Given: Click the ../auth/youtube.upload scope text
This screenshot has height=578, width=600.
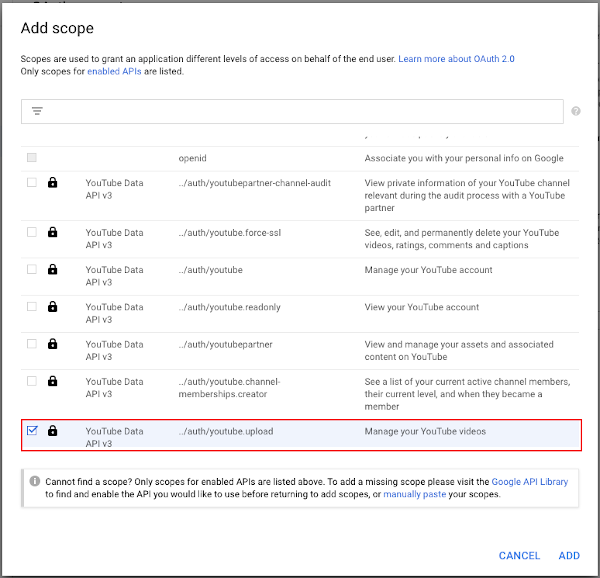Looking at the screenshot, I should tap(226, 431).
